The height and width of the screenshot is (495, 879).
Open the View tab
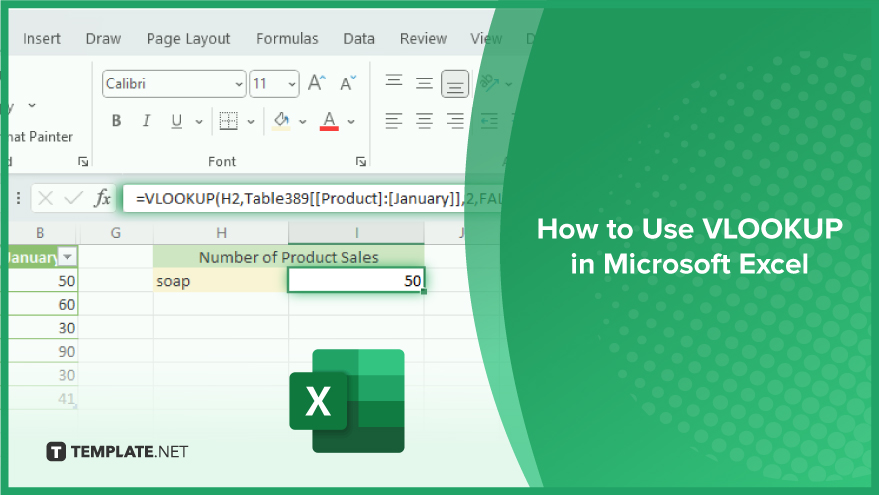pyautogui.click(x=485, y=39)
